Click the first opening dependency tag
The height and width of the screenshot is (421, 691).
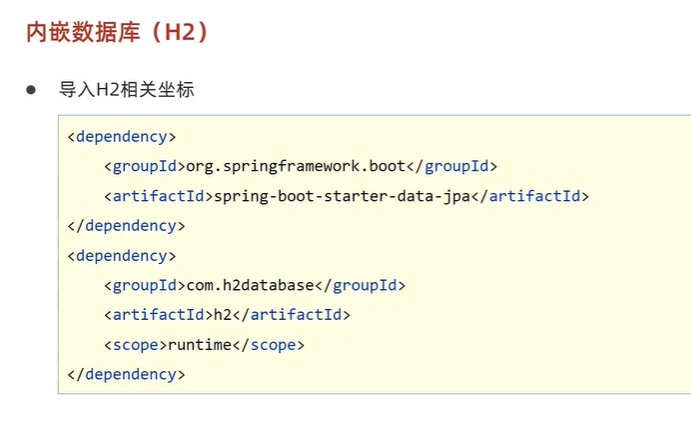(122, 135)
